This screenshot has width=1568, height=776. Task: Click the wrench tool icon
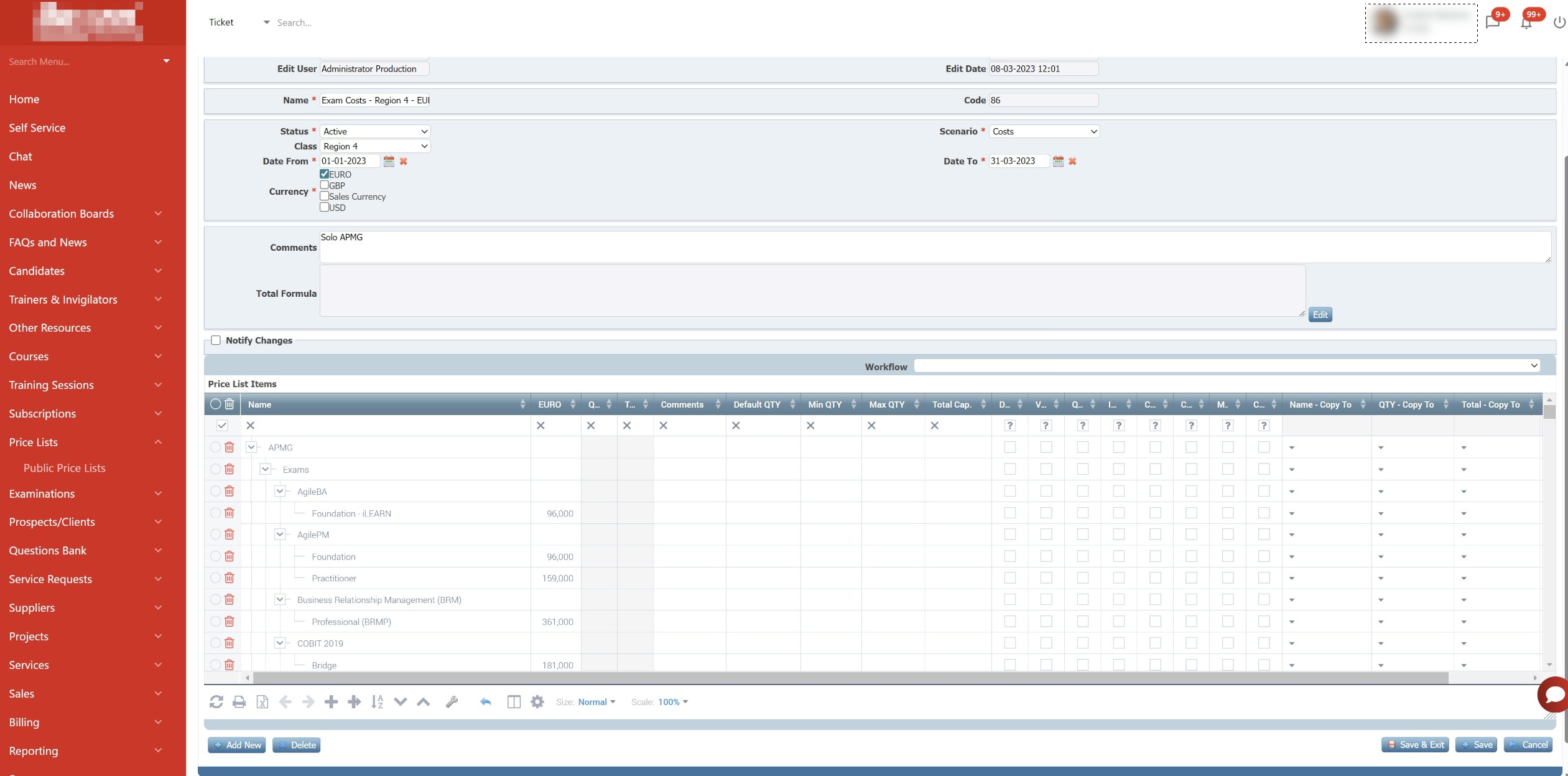452,702
